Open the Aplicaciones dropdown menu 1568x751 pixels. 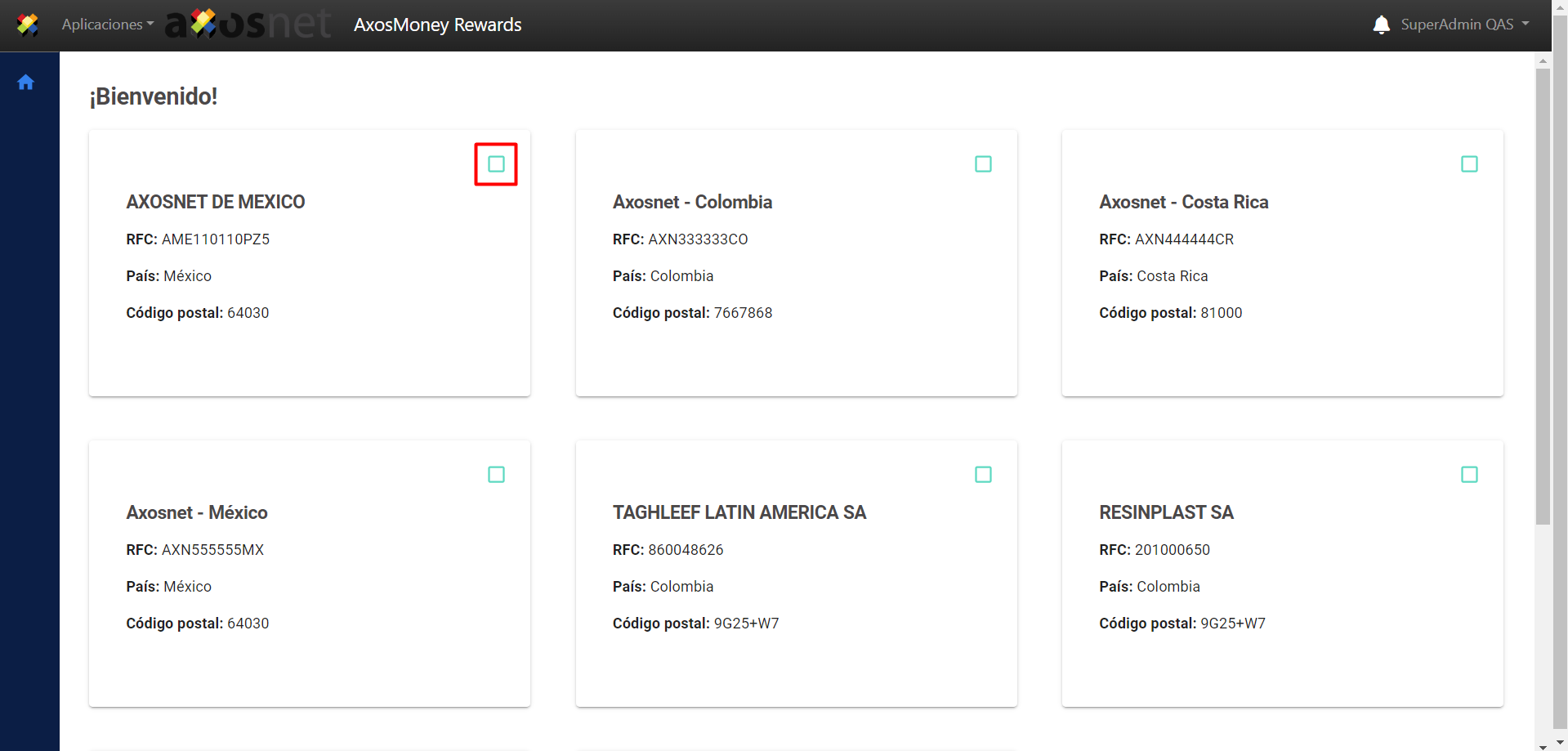point(107,25)
